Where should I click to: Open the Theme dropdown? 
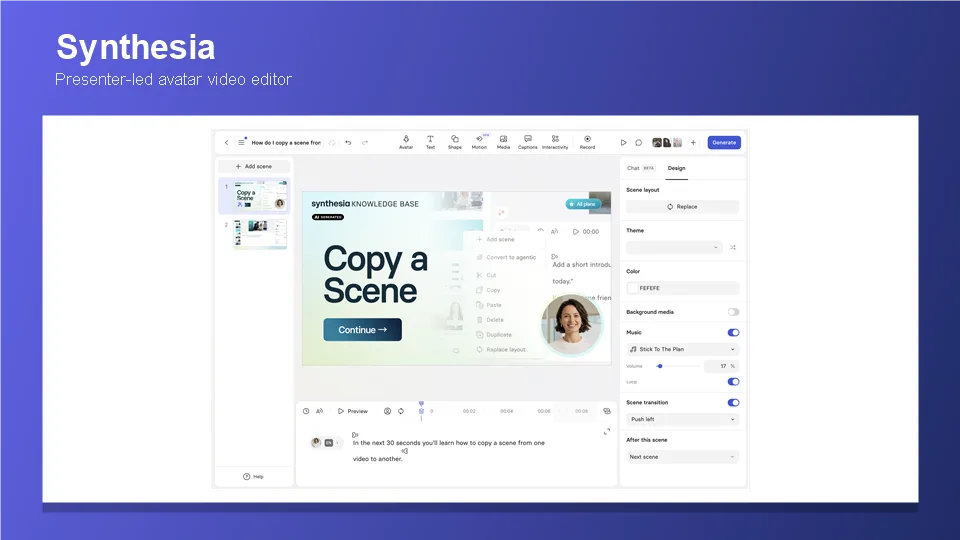pos(673,247)
